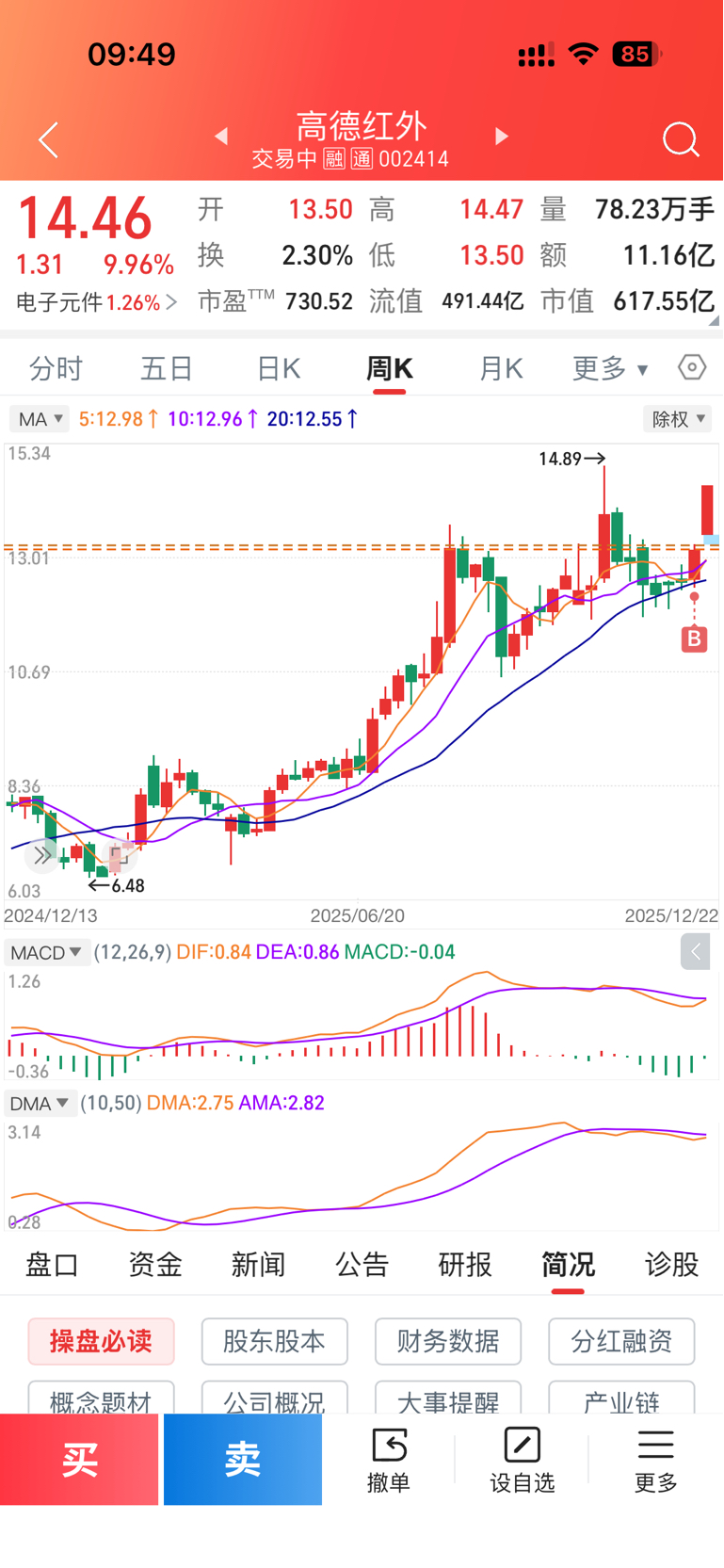The height and width of the screenshot is (1568, 724).
Task: Expand quote details corner triangle
Action: 716,321
